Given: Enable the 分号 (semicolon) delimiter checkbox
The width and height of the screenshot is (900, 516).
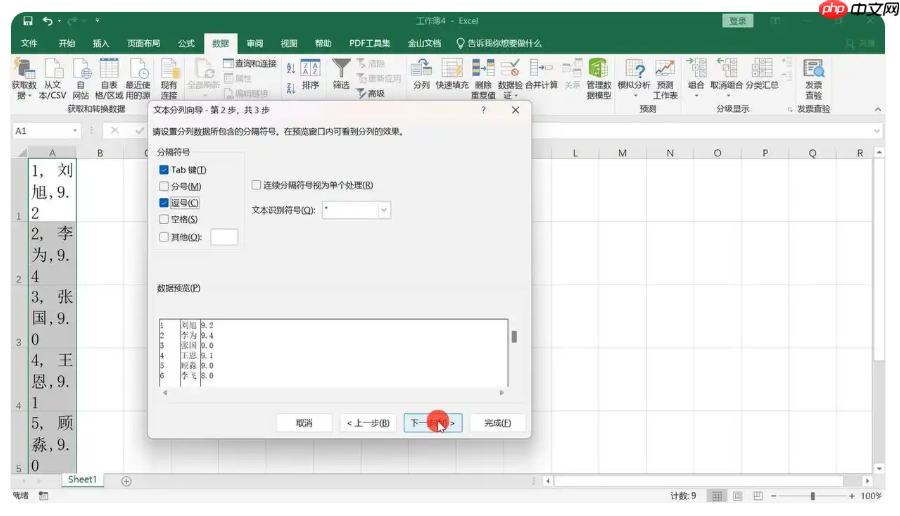Looking at the screenshot, I should [x=164, y=186].
